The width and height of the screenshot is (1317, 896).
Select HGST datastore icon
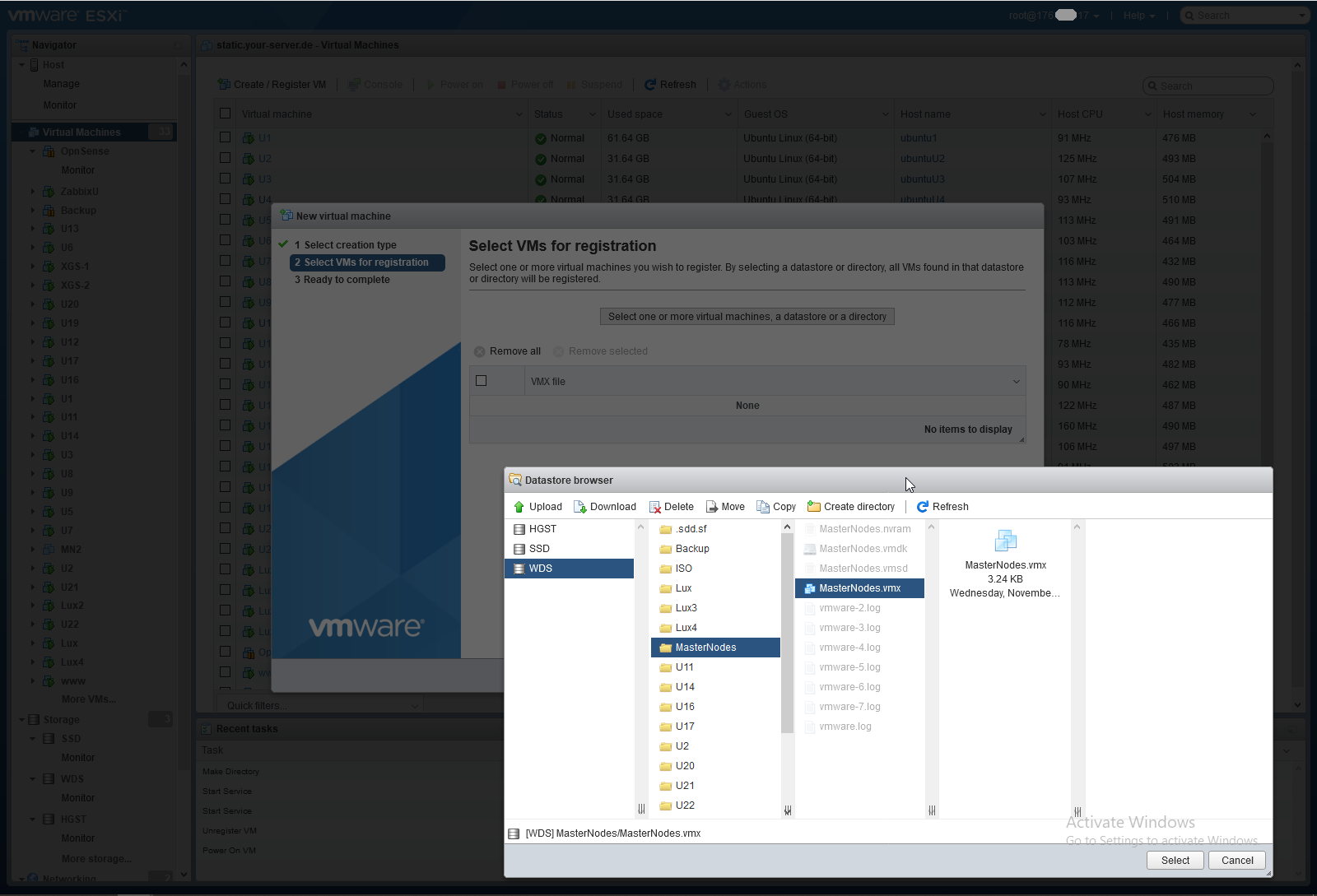click(x=519, y=529)
